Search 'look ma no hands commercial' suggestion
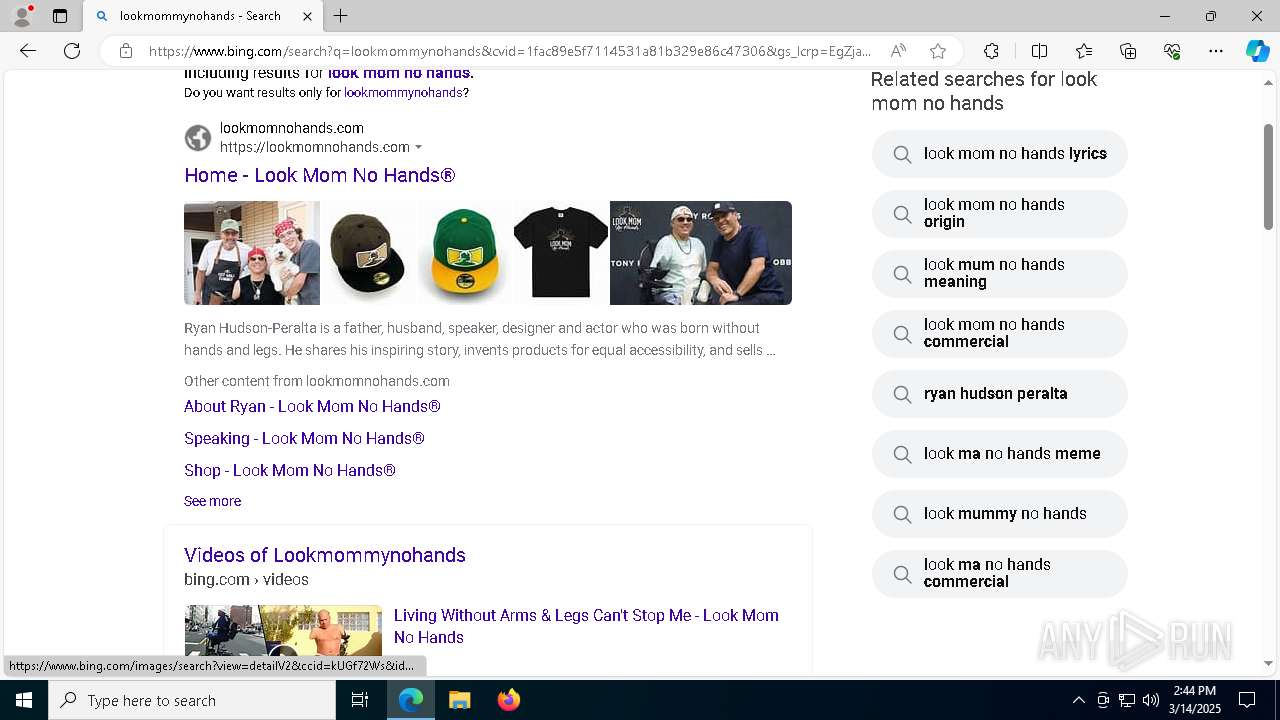The width and height of the screenshot is (1280, 720). click(x=1000, y=574)
